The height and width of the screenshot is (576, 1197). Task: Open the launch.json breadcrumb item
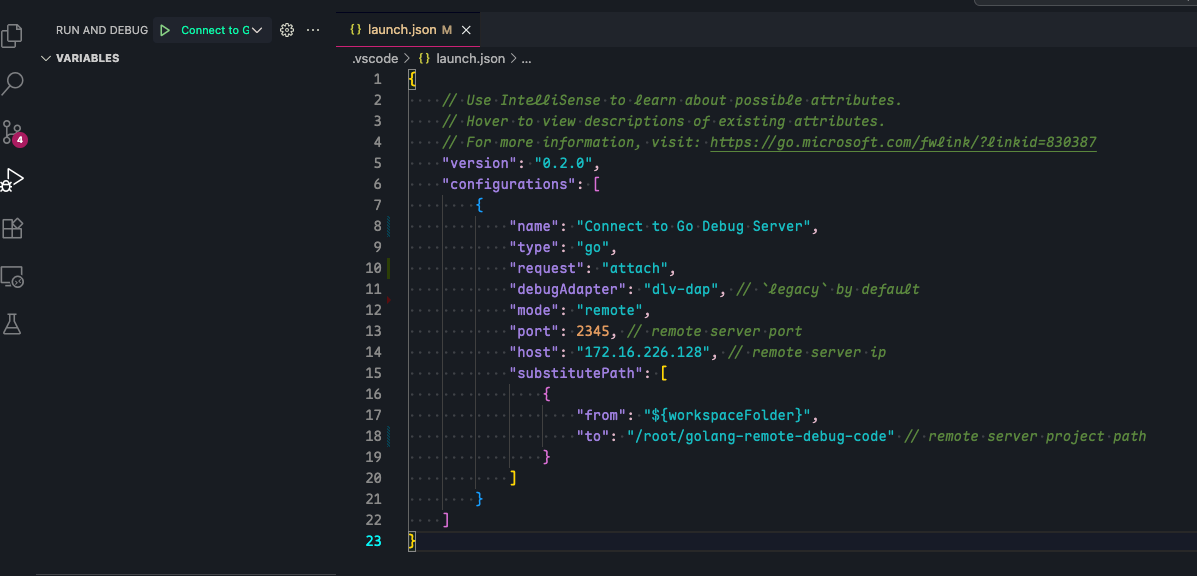[470, 59]
